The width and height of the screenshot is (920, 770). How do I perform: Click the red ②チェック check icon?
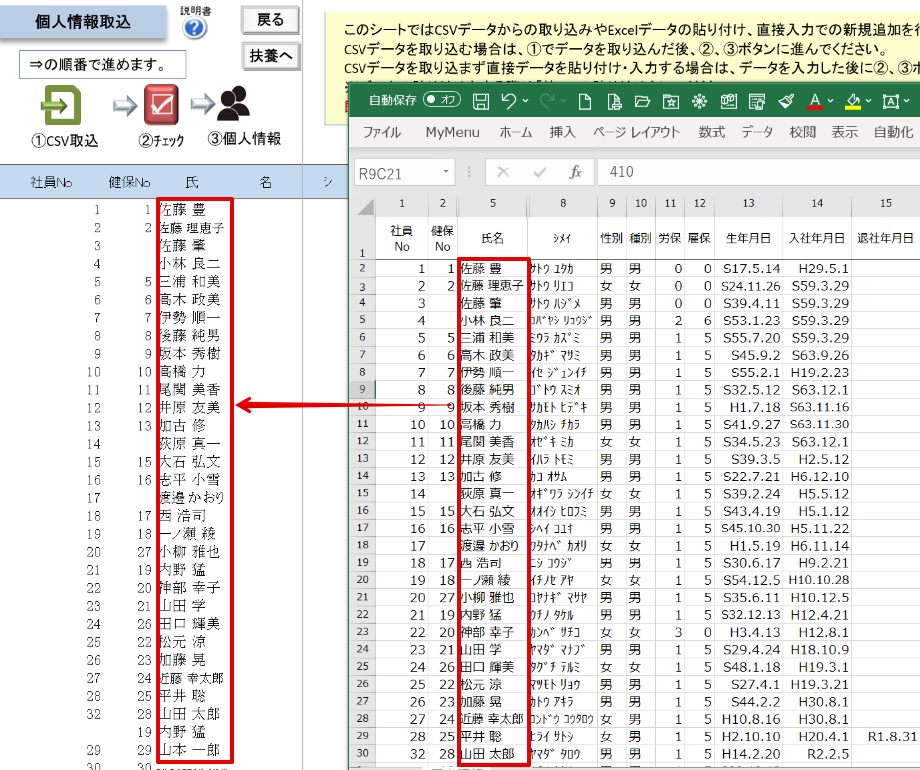point(161,105)
